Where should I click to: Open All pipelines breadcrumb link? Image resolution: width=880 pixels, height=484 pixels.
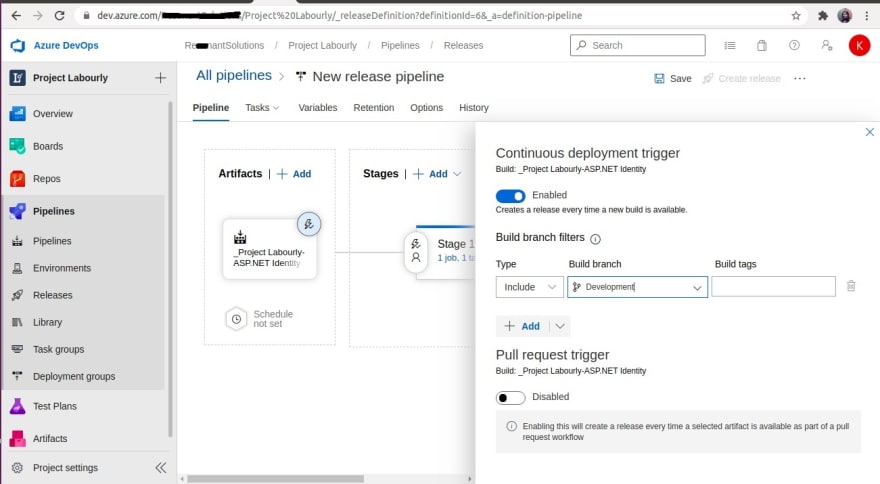tap(233, 75)
